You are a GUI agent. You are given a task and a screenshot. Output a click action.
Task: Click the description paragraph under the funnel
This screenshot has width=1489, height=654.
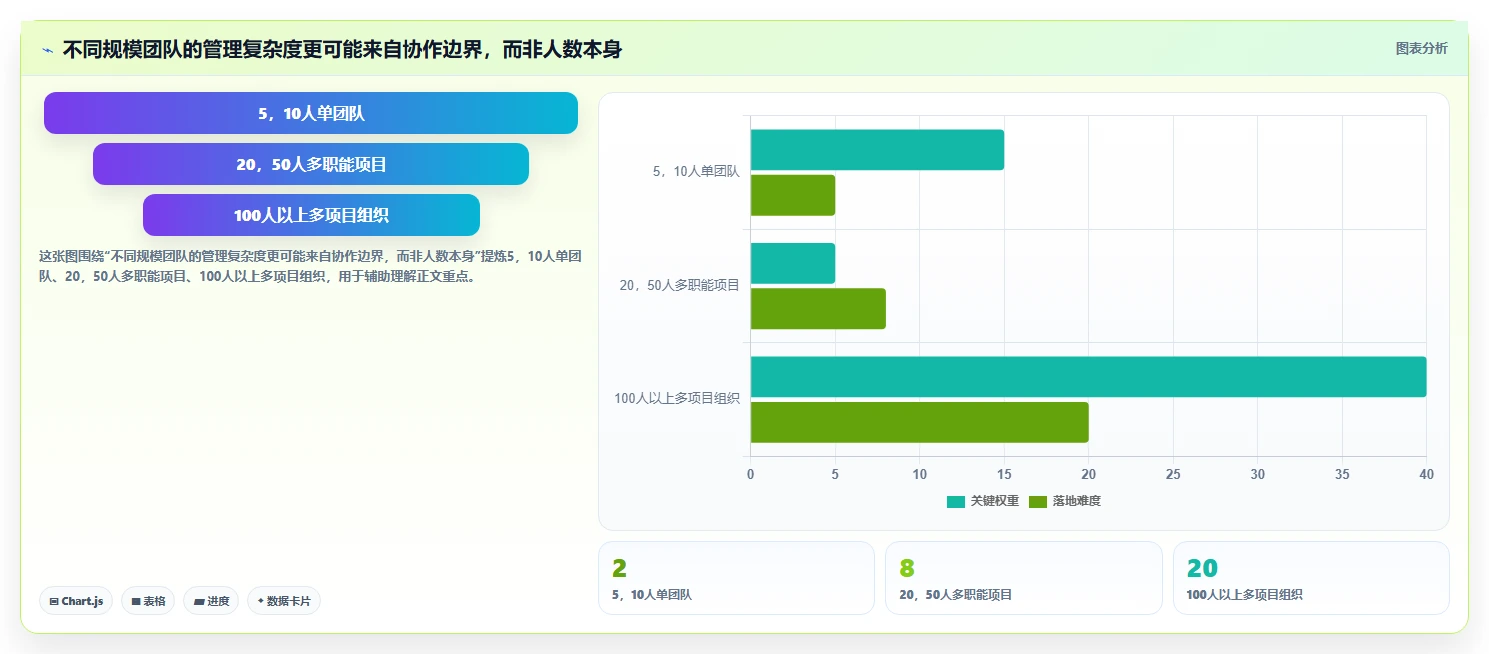tap(310, 267)
